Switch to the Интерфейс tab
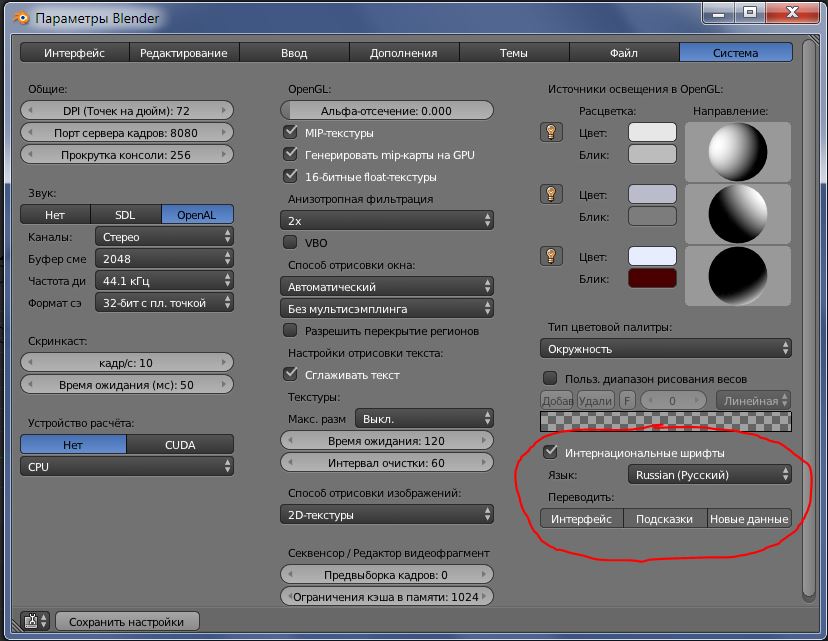 click(x=74, y=53)
